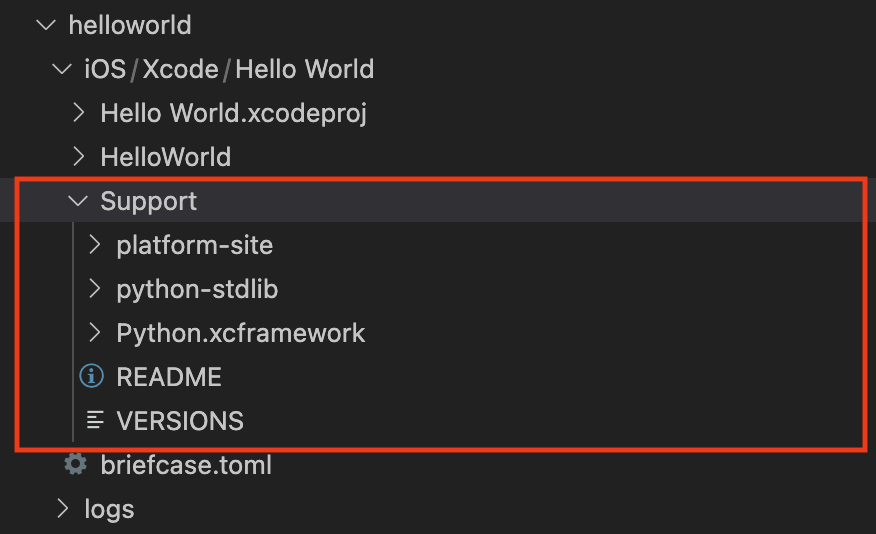This screenshot has height=534, width=876.
Task: Expand the platform-site folder arrow
Action: pyautogui.click(x=94, y=245)
